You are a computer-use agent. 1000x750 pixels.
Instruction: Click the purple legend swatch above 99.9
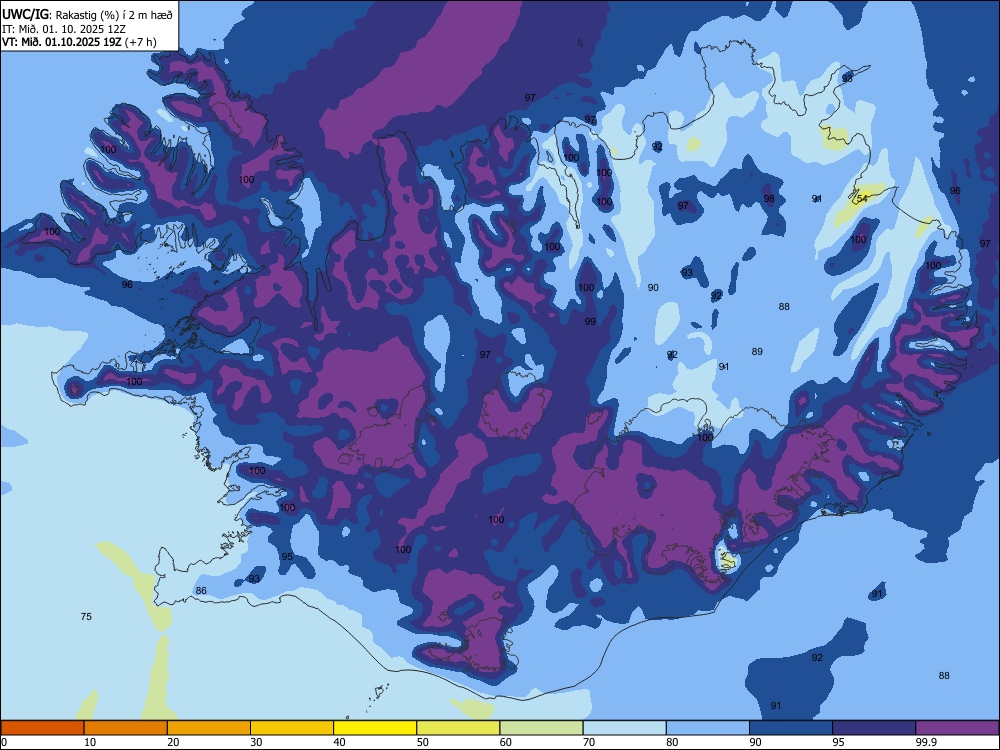tap(957, 728)
